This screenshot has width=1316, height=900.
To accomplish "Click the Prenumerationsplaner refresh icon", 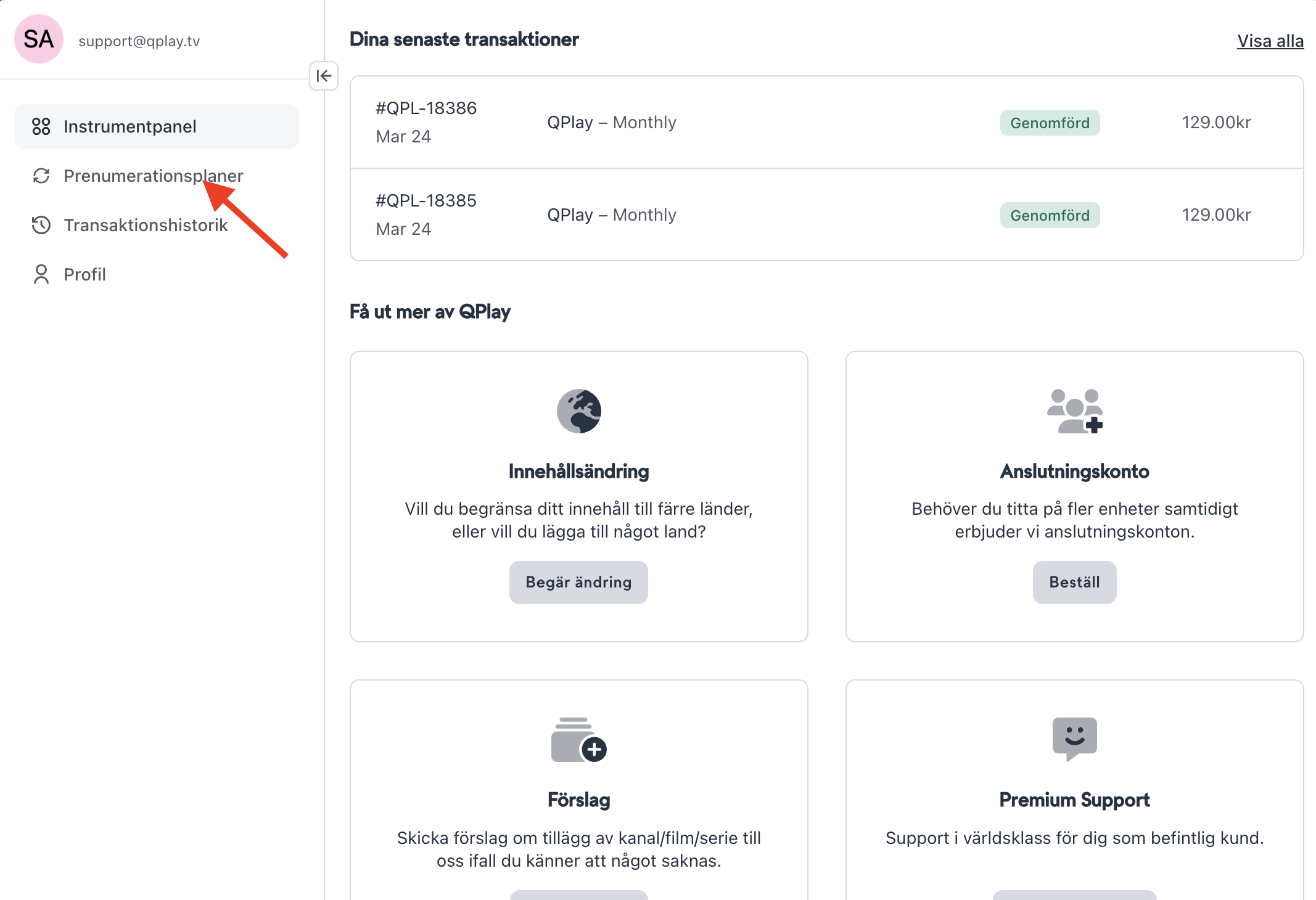I will pyautogui.click(x=41, y=176).
